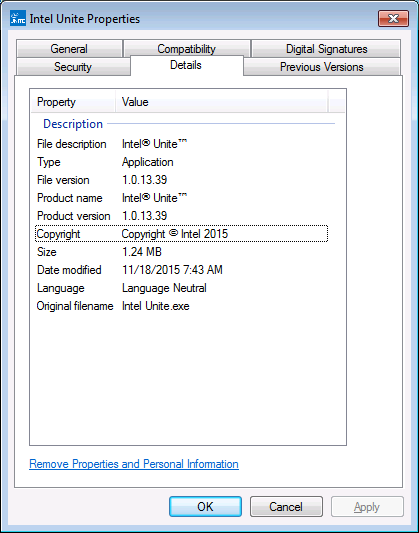Click the Product name value Intel Unite
419x533 pixels.
[x=155, y=198]
